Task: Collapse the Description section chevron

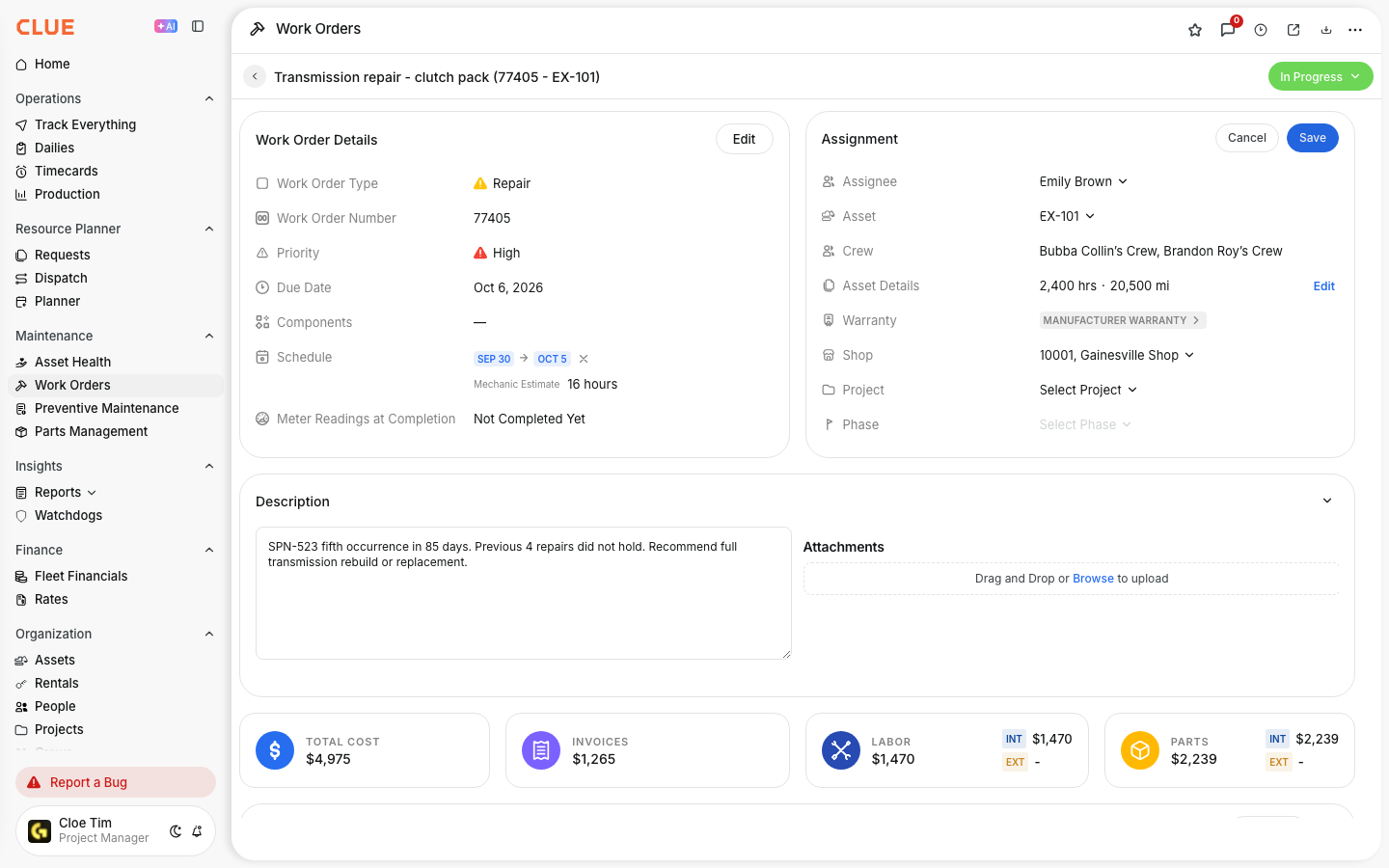Action: (1327, 501)
